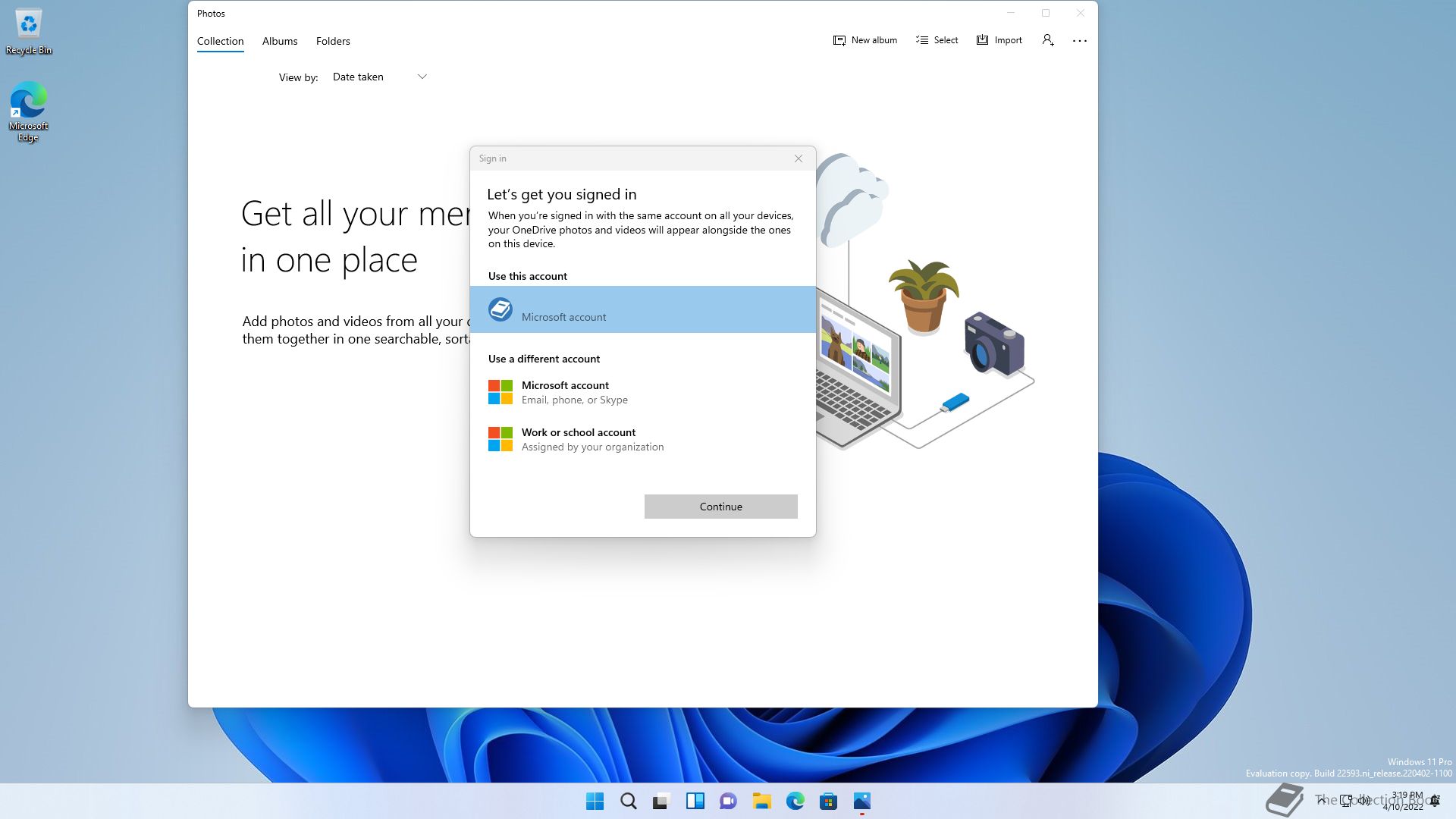
Task: Open Microsoft Store from taskbar
Action: tap(829, 801)
